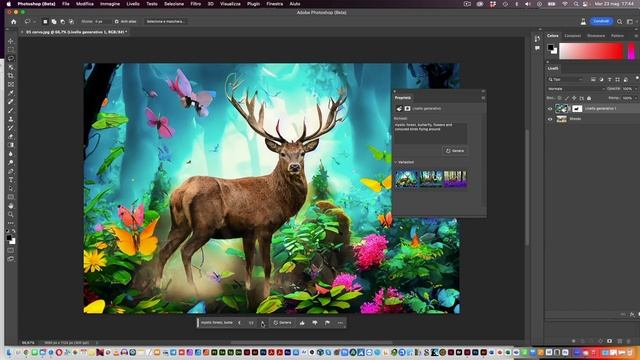Click the vertical hue slider in Colore panel
640x360 pixels.
[631, 51]
